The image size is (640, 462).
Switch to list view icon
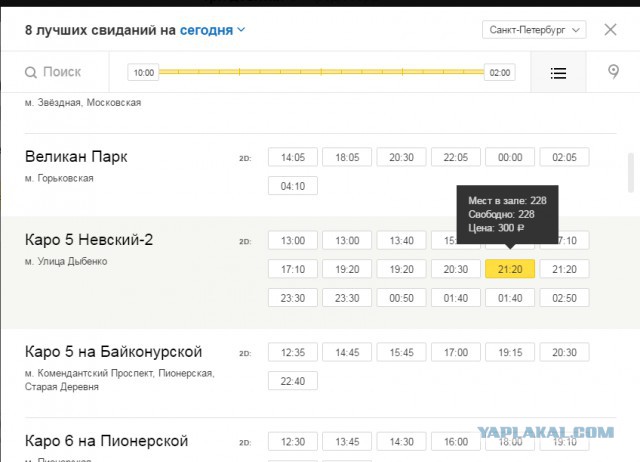click(x=558, y=73)
